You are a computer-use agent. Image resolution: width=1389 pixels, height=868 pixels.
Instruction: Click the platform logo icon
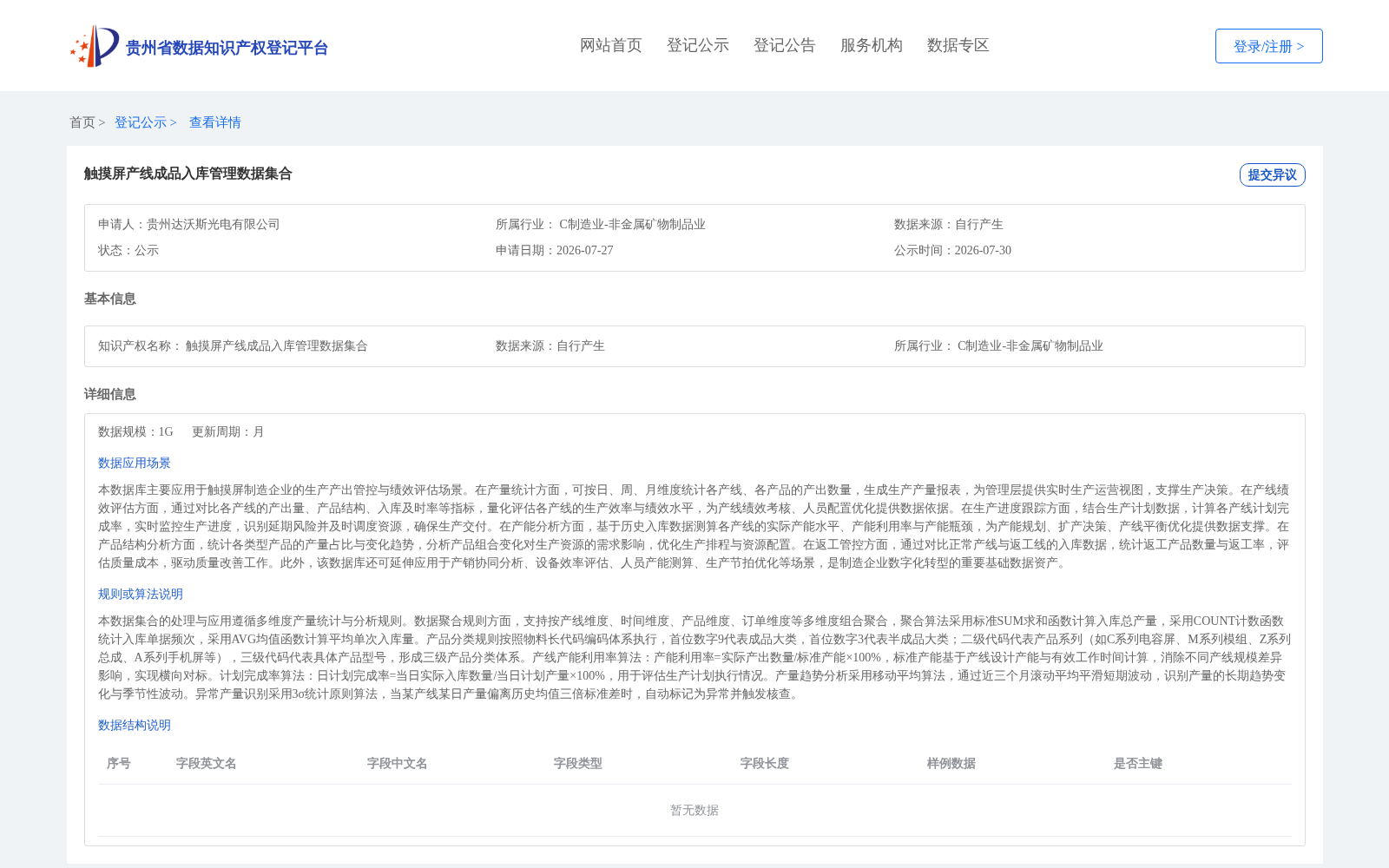point(95,46)
